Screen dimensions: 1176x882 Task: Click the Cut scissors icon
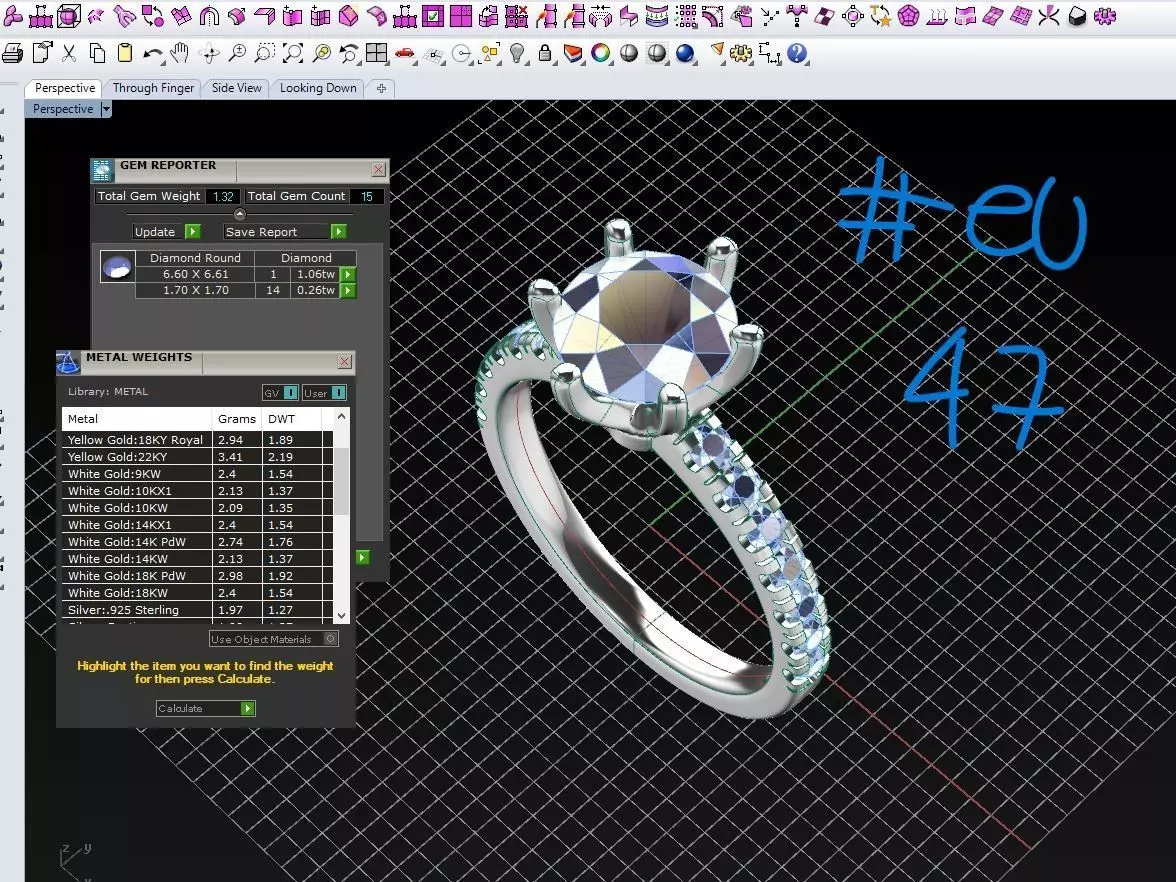coord(69,52)
